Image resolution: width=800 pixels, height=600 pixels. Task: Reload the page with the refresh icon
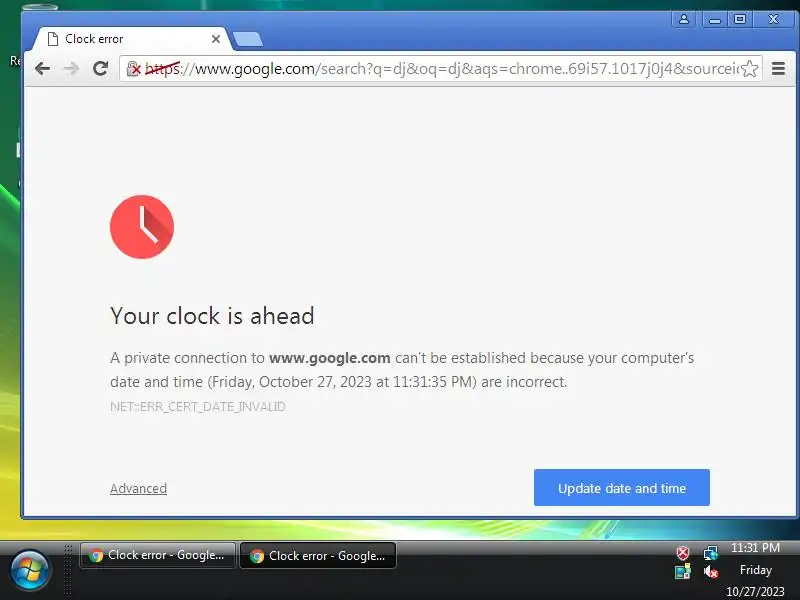pyautogui.click(x=101, y=68)
